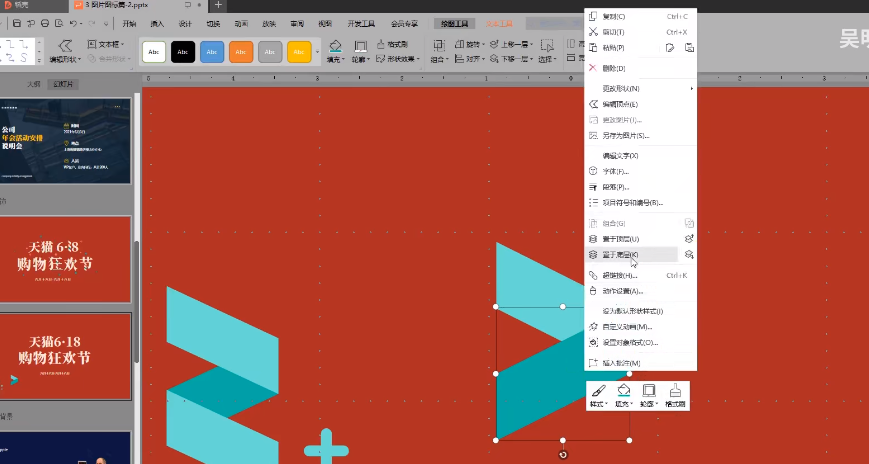Image resolution: width=869 pixels, height=464 pixels.
Task: Switch to the 绘图工具 (Drawing Tools) tab
Action: click(454, 24)
